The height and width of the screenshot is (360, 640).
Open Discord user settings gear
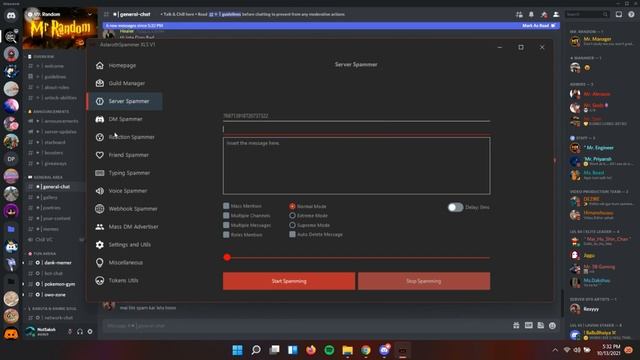click(90, 331)
